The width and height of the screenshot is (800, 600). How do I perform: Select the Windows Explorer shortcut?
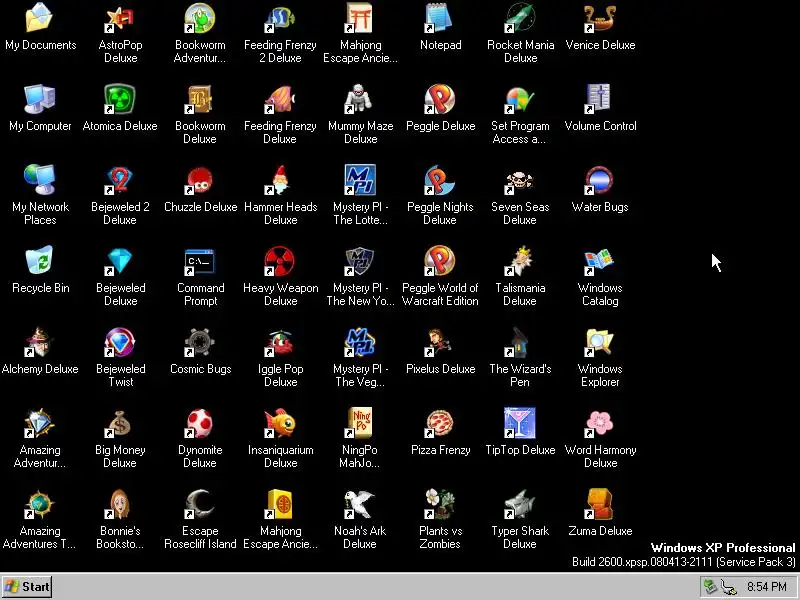click(601, 342)
